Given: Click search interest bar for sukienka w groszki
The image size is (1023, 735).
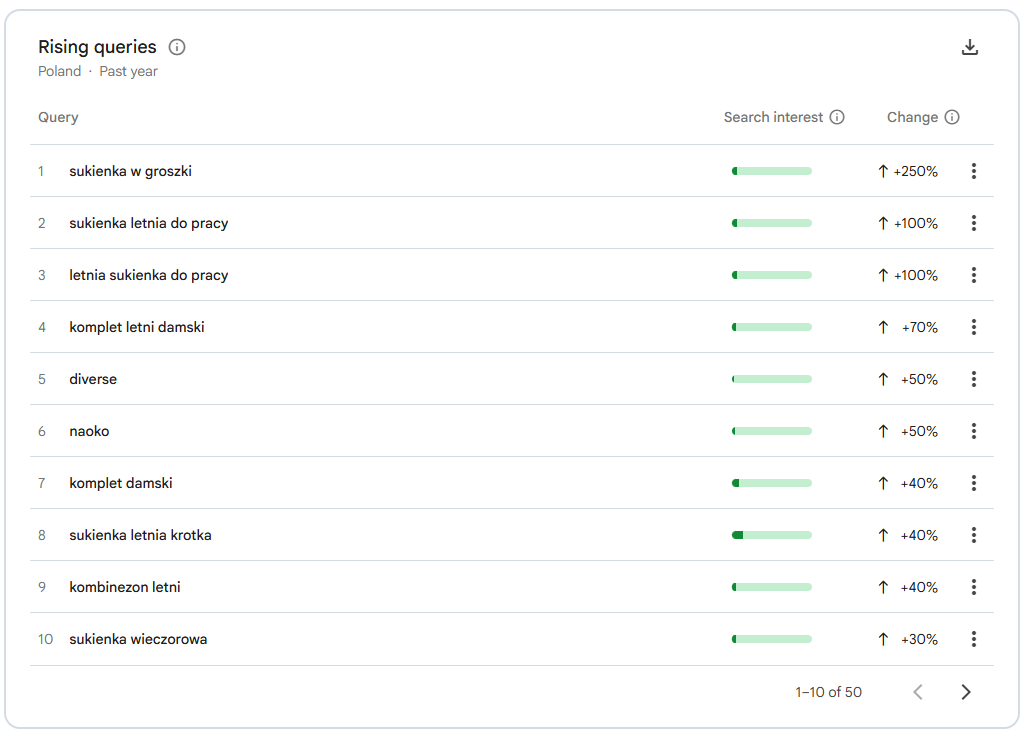Looking at the screenshot, I should point(772,171).
